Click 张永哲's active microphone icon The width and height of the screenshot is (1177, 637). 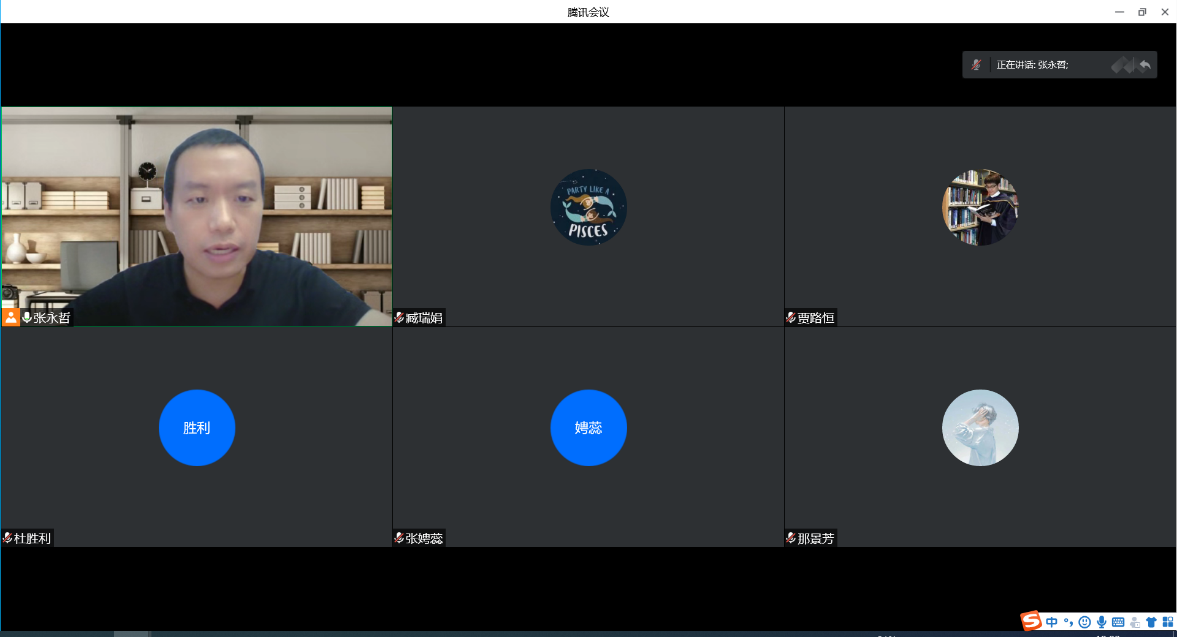click(27, 317)
